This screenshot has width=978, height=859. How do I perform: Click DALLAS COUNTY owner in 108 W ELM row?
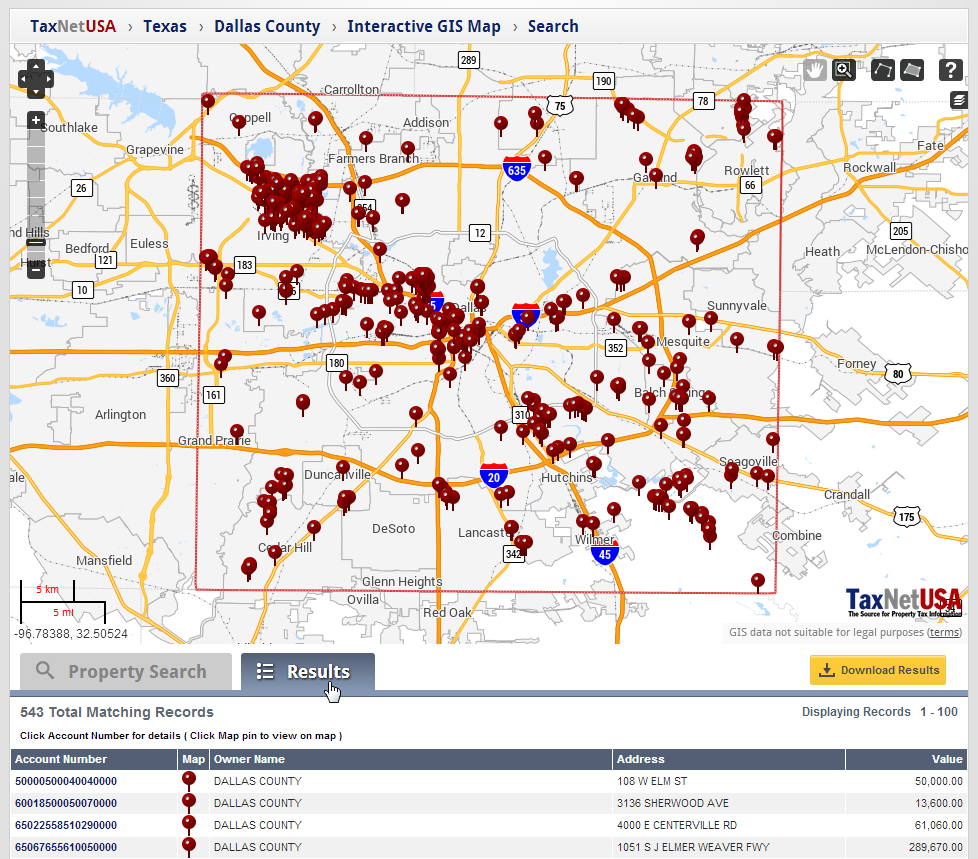[x=258, y=781]
